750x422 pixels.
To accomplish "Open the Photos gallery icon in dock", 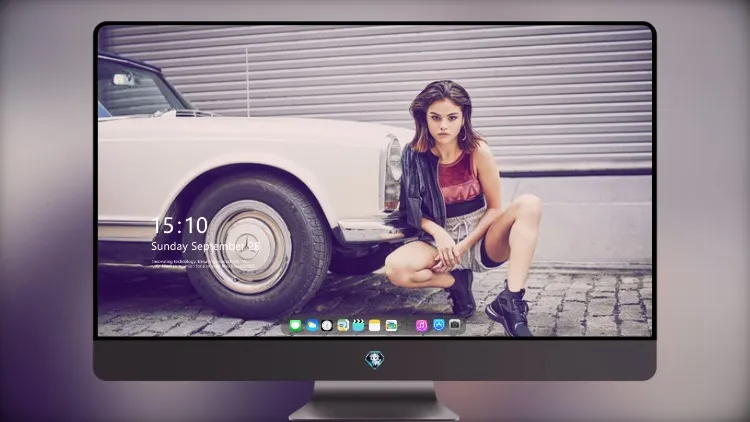I will point(391,325).
